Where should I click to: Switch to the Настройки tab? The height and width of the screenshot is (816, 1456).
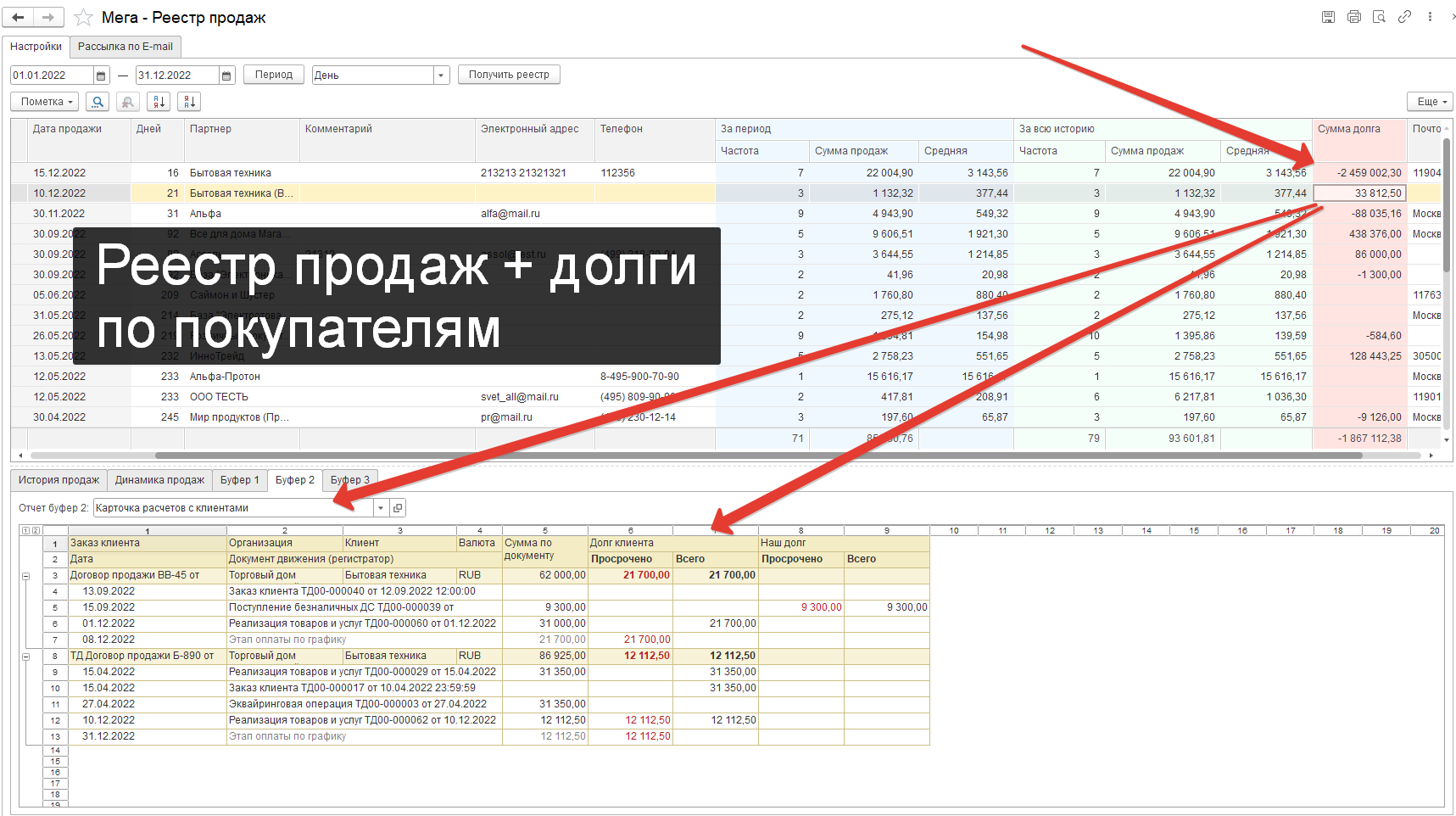pyautogui.click(x=36, y=47)
